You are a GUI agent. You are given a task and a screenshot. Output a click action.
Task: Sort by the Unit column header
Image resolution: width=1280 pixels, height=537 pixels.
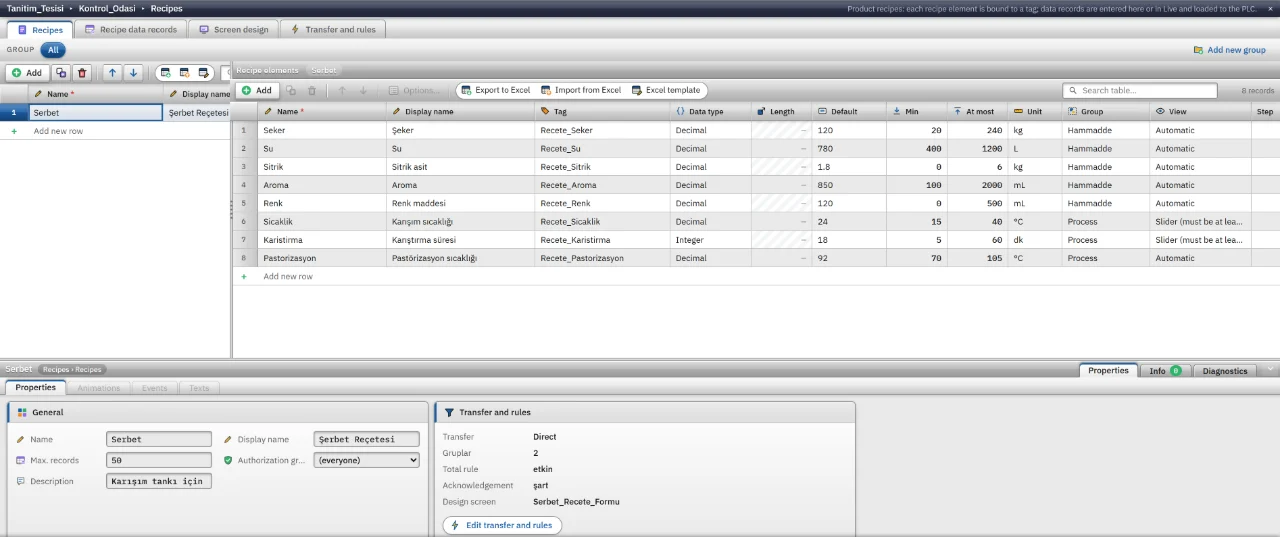(x=1034, y=111)
